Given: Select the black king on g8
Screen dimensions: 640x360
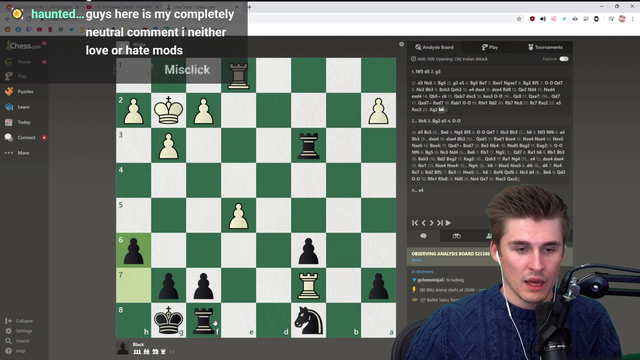Looking at the screenshot, I should 168,320.
